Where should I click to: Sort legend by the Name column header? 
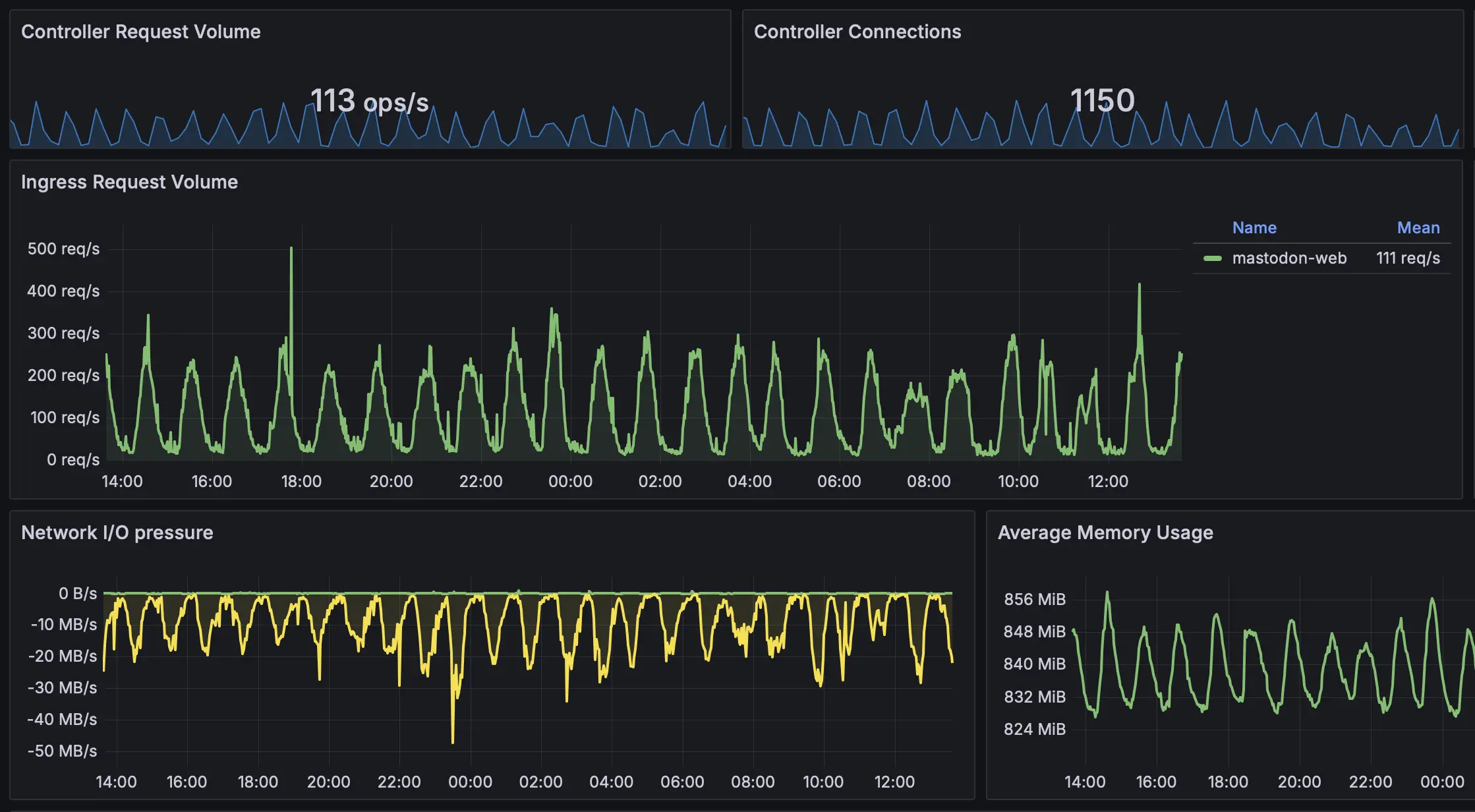[x=1254, y=228]
